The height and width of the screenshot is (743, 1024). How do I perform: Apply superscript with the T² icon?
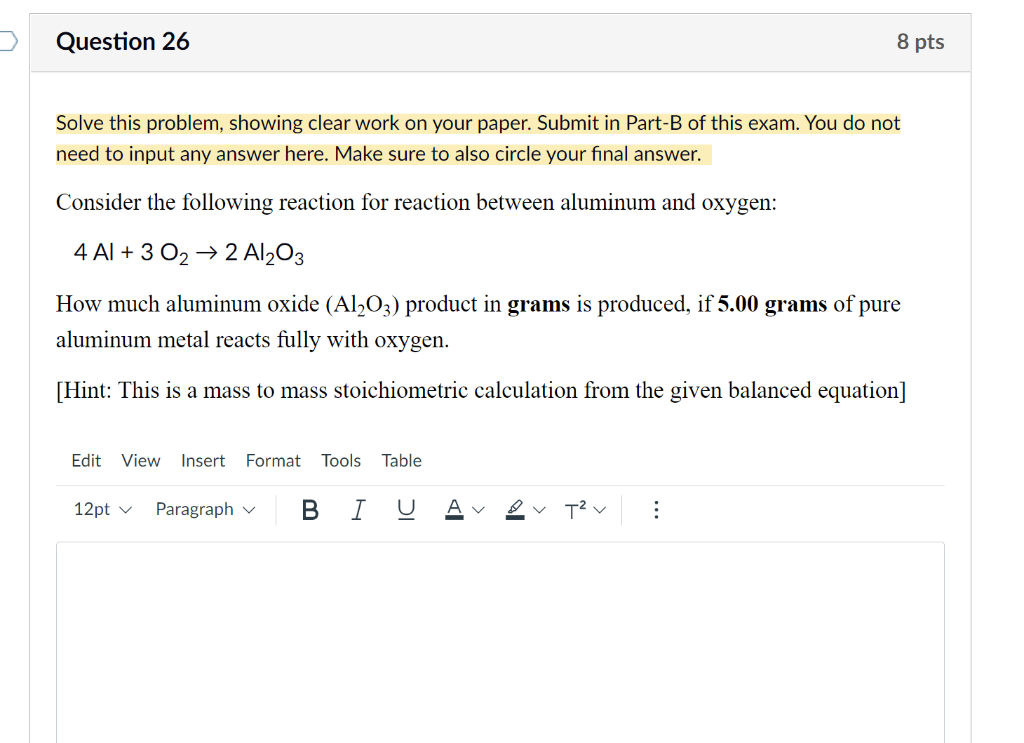coord(574,510)
